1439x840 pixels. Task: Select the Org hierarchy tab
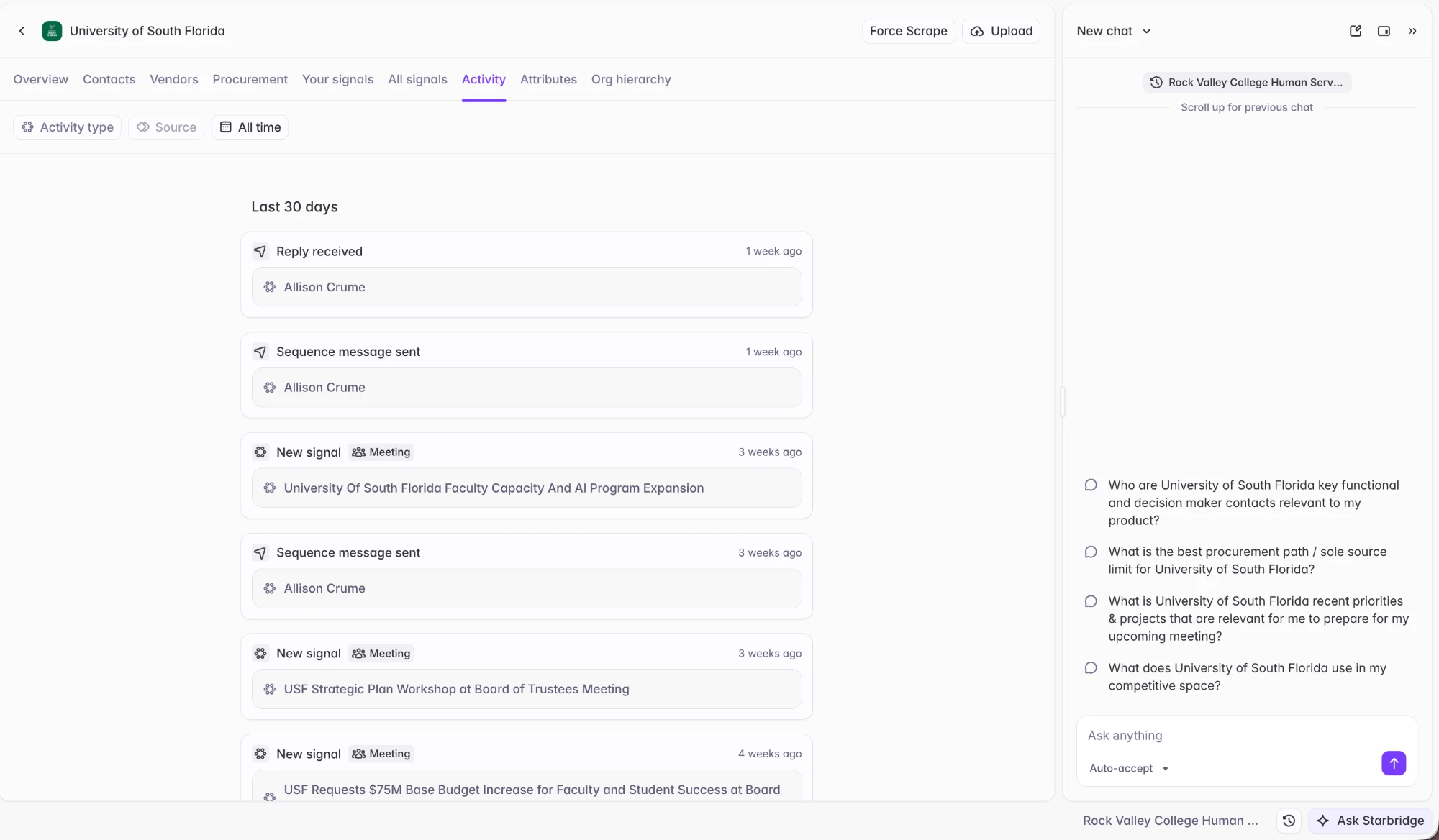(x=631, y=79)
